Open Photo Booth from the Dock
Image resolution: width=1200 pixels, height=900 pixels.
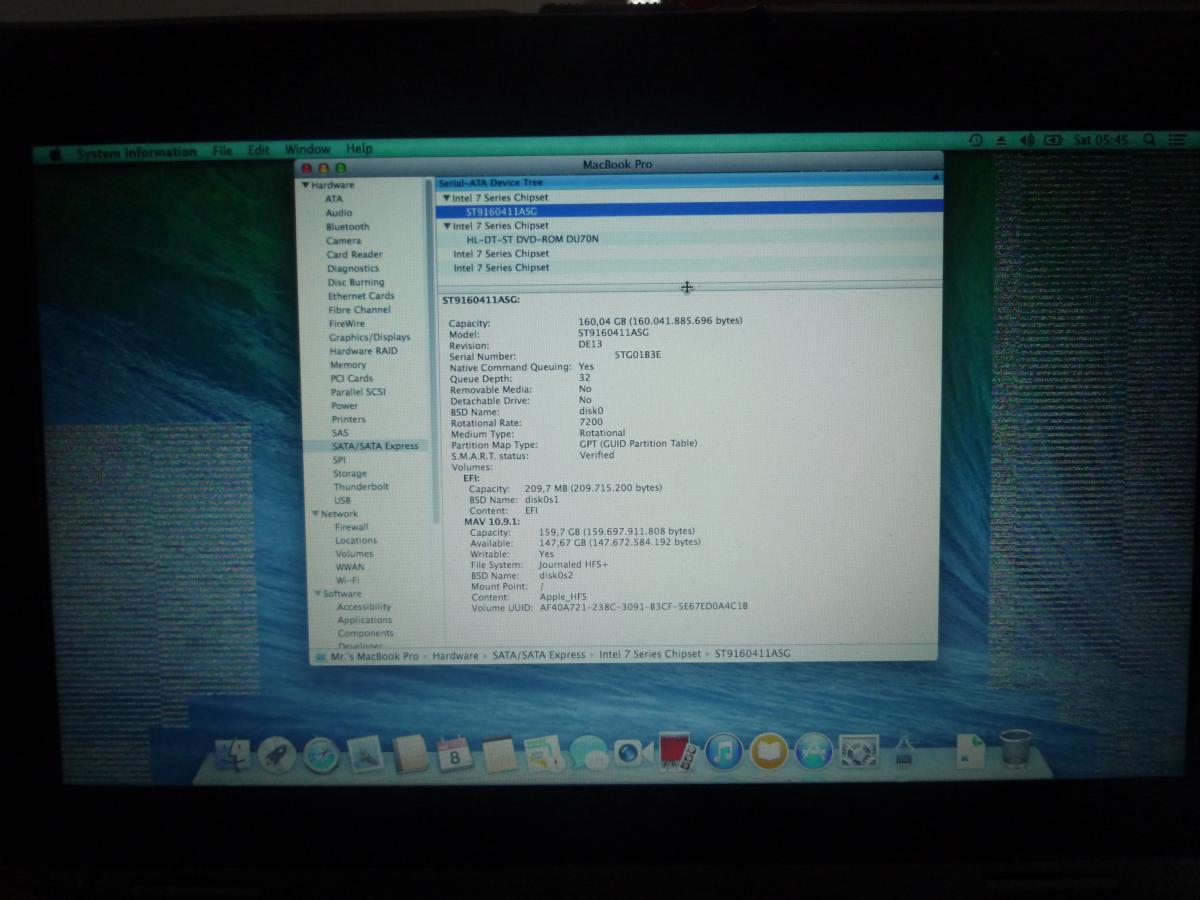pyautogui.click(x=679, y=750)
